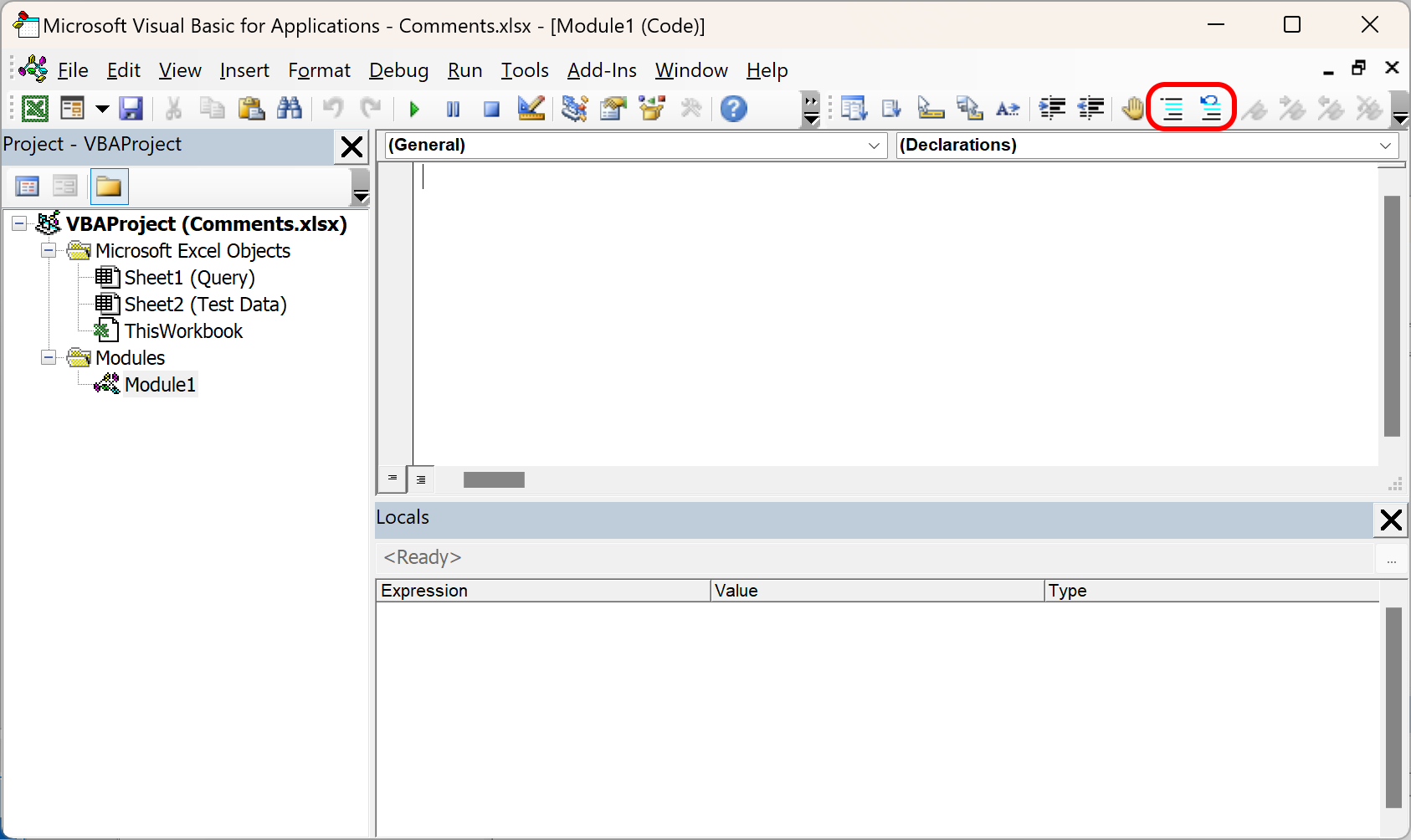Click the Break pause icon
The image size is (1411, 840).
tap(453, 109)
